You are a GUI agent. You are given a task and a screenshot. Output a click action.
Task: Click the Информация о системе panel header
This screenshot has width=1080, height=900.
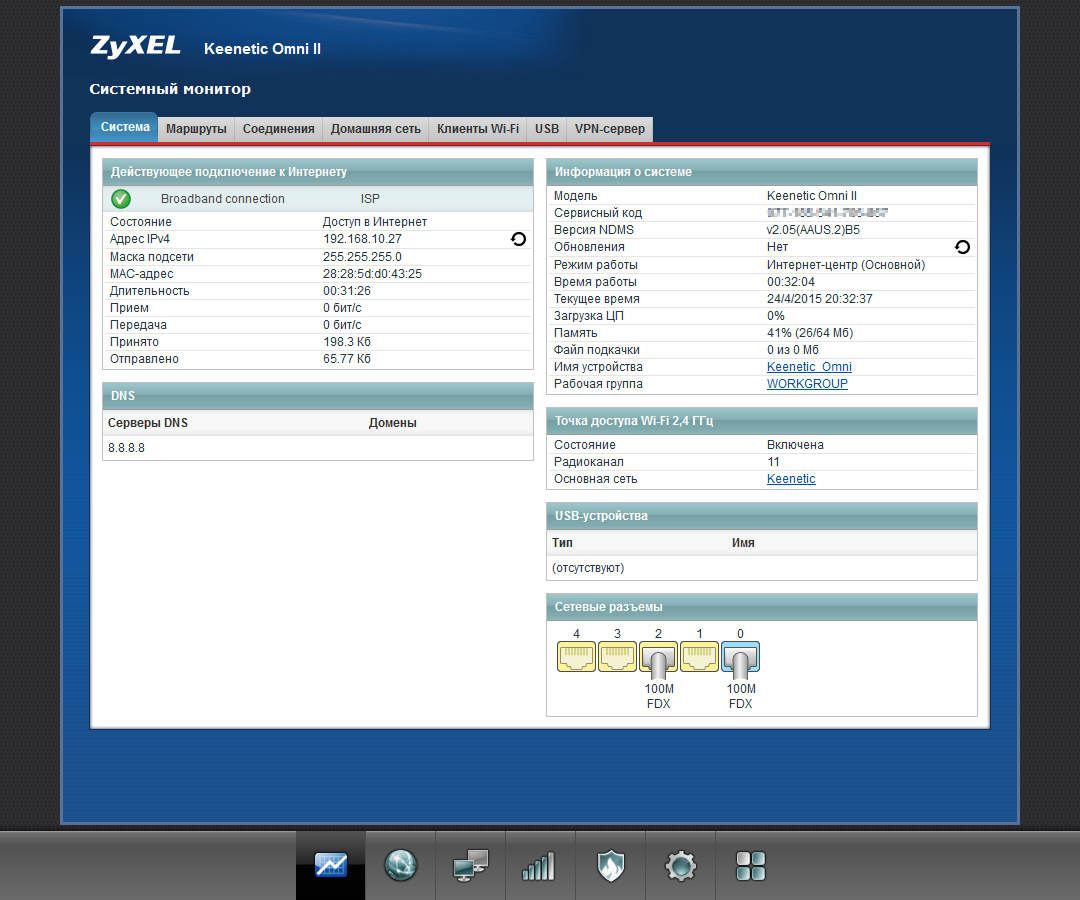pos(762,172)
